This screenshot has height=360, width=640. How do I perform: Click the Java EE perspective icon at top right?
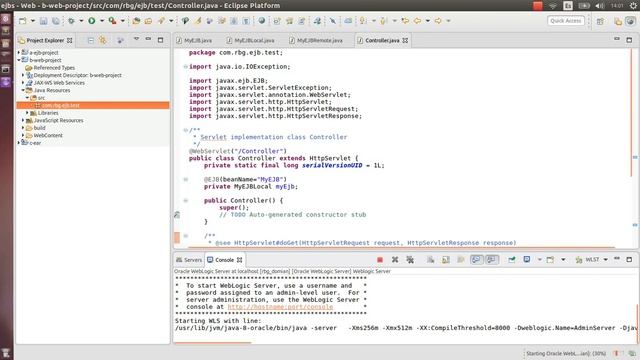coord(618,21)
